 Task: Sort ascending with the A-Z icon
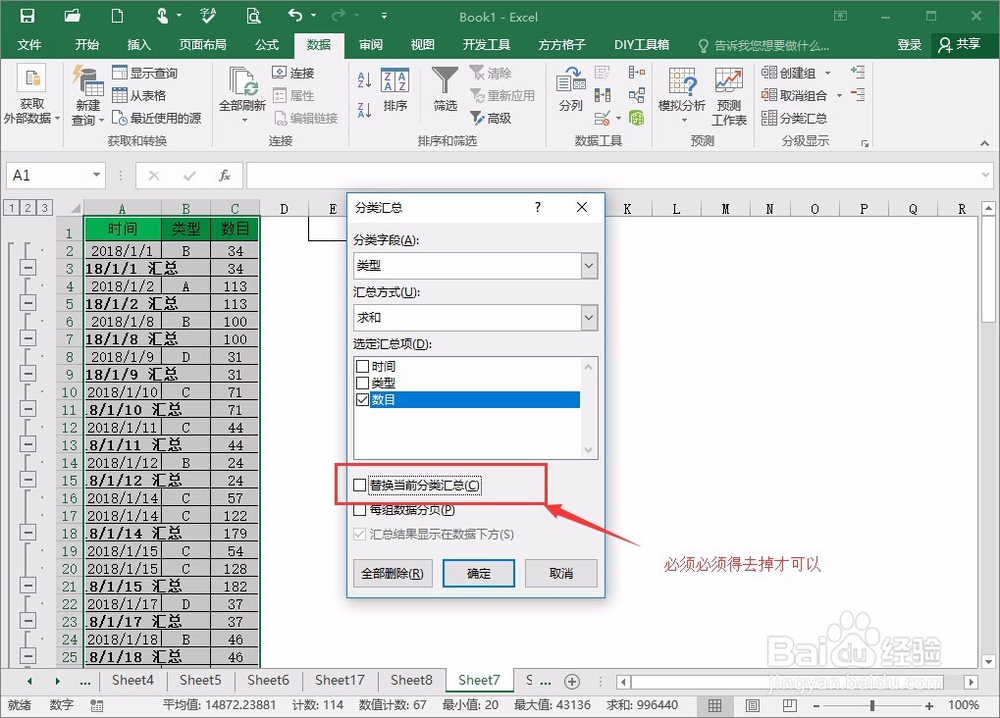pos(364,80)
